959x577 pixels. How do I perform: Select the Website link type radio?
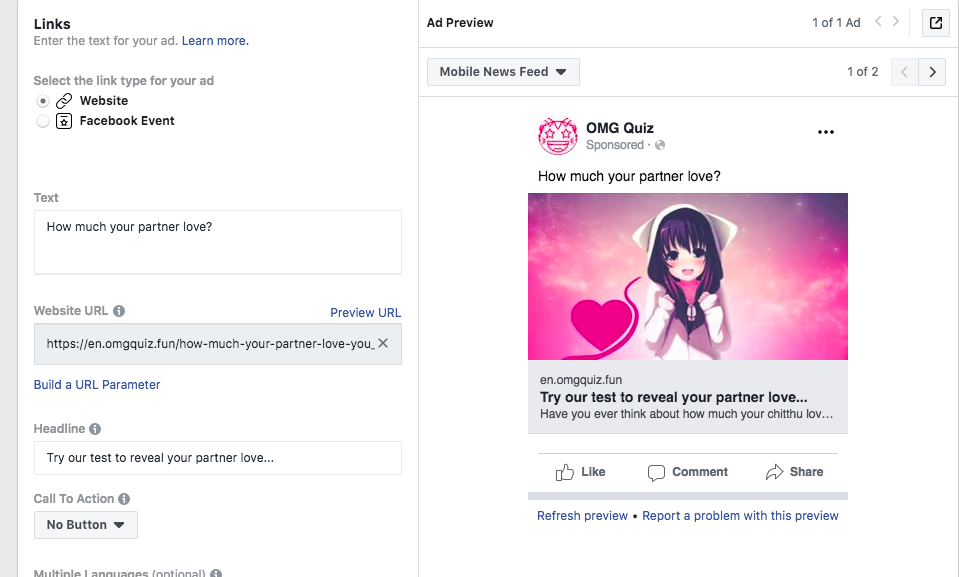[x=42, y=101]
